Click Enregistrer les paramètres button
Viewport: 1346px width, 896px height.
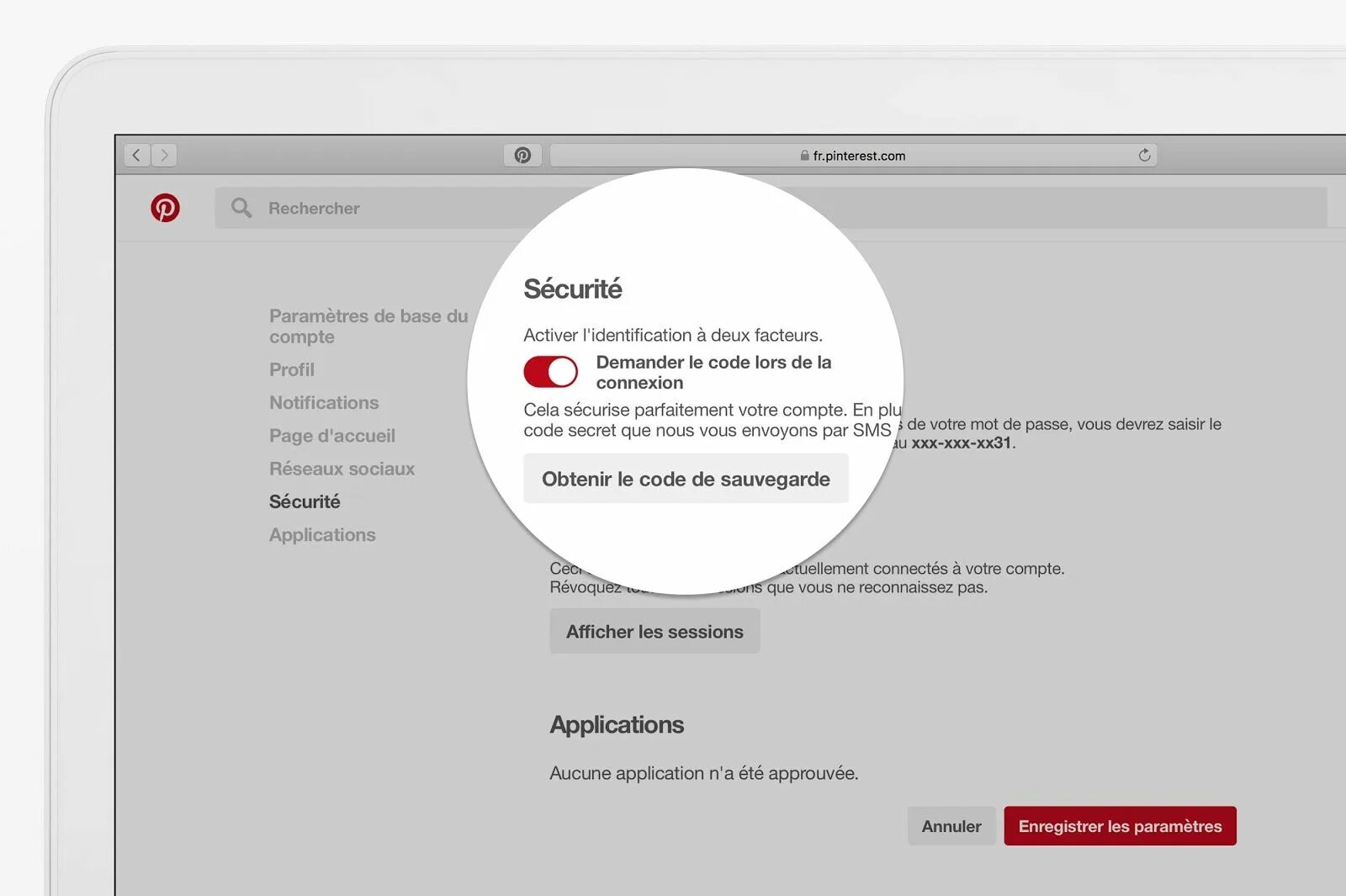point(1120,826)
